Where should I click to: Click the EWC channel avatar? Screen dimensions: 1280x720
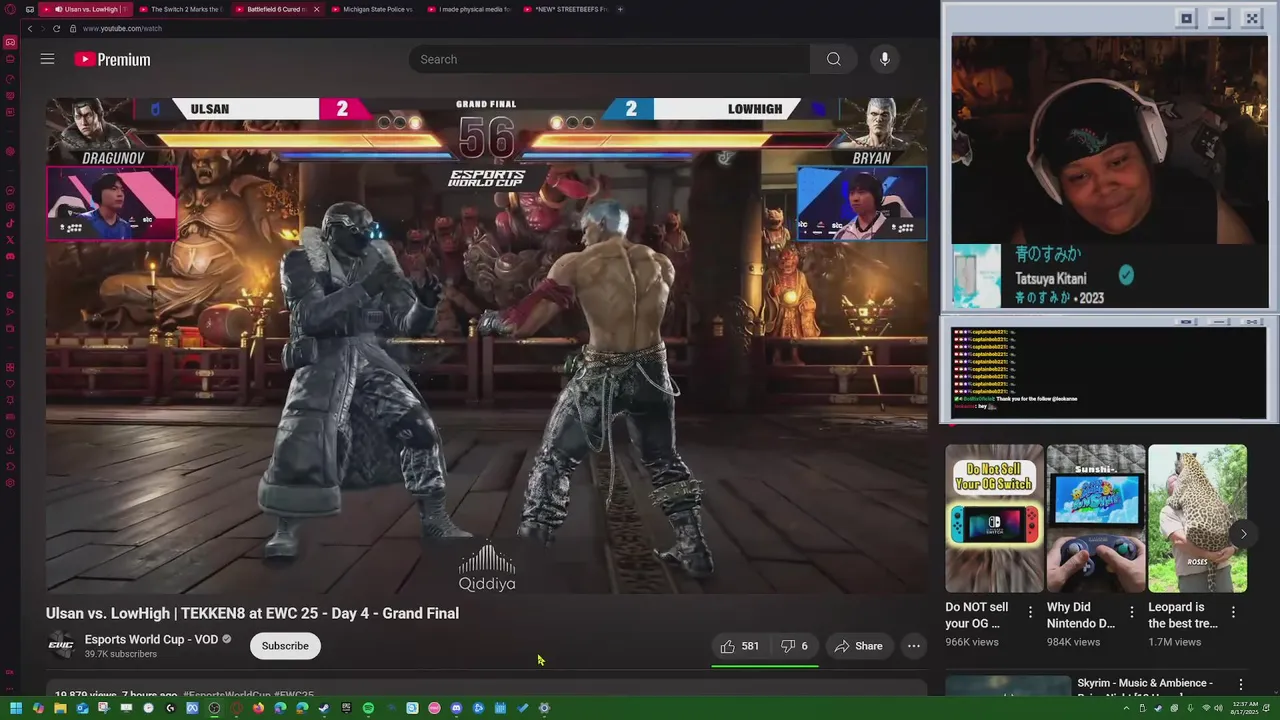coord(61,646)
